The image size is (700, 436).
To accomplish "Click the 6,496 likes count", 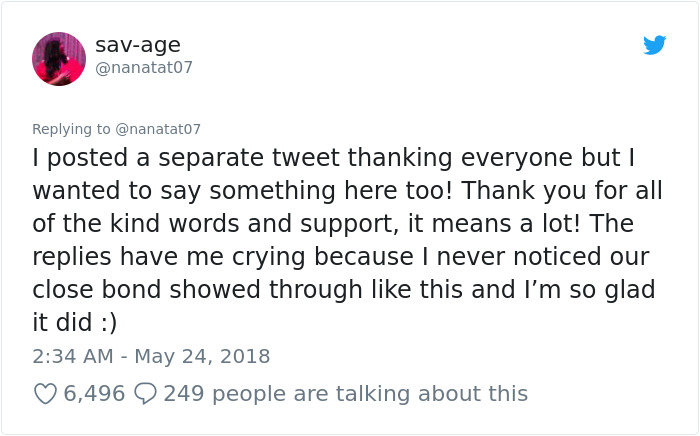I will tap(94, 394).
